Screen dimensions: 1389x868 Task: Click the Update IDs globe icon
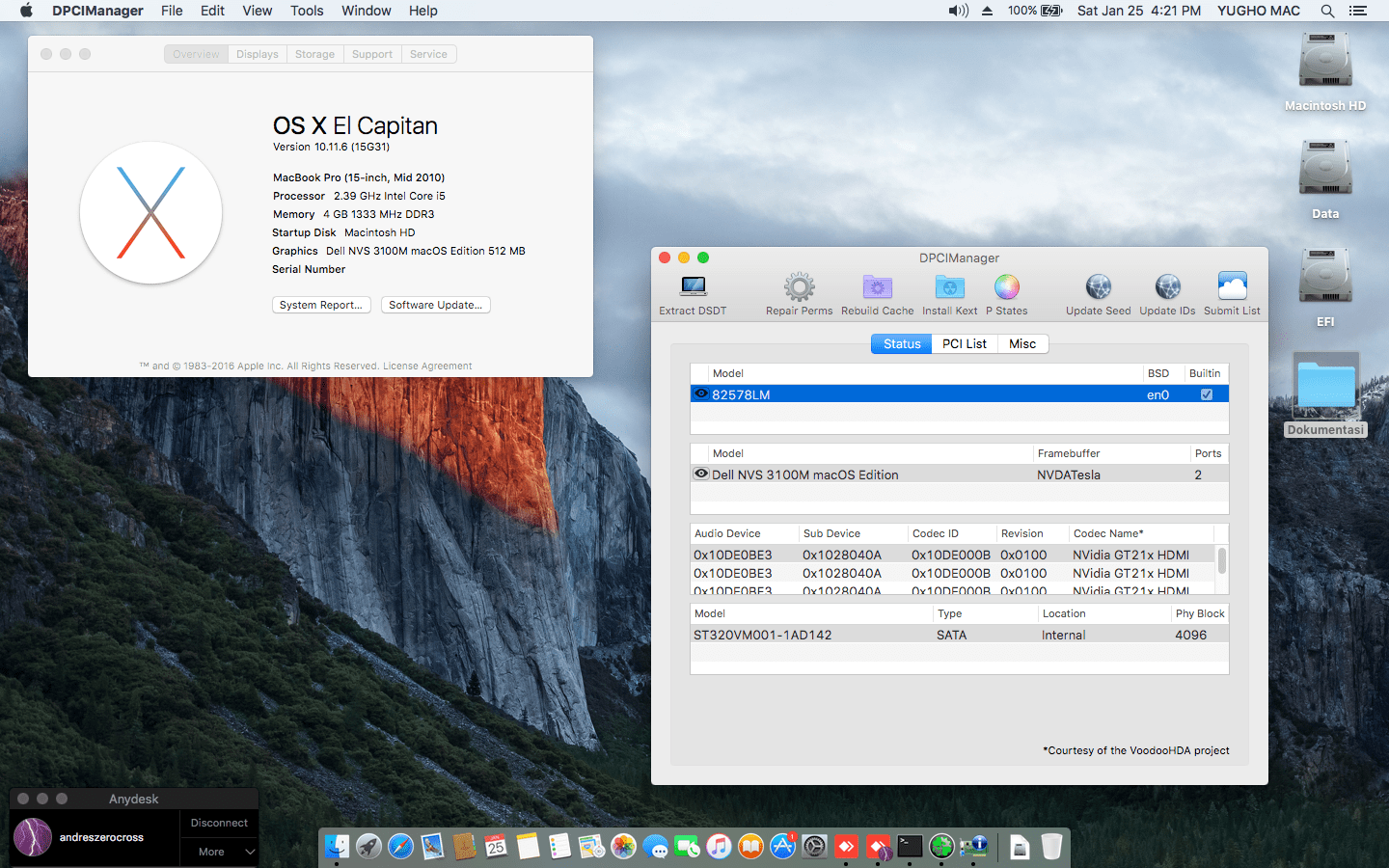coord(1167,286)
